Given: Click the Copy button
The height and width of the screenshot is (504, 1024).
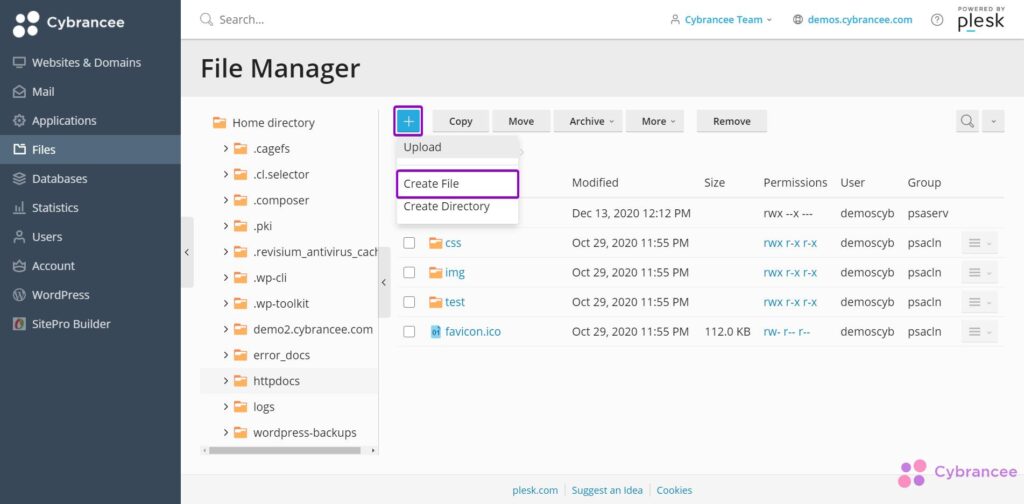Looking at the screenshot, I should 460,121.
